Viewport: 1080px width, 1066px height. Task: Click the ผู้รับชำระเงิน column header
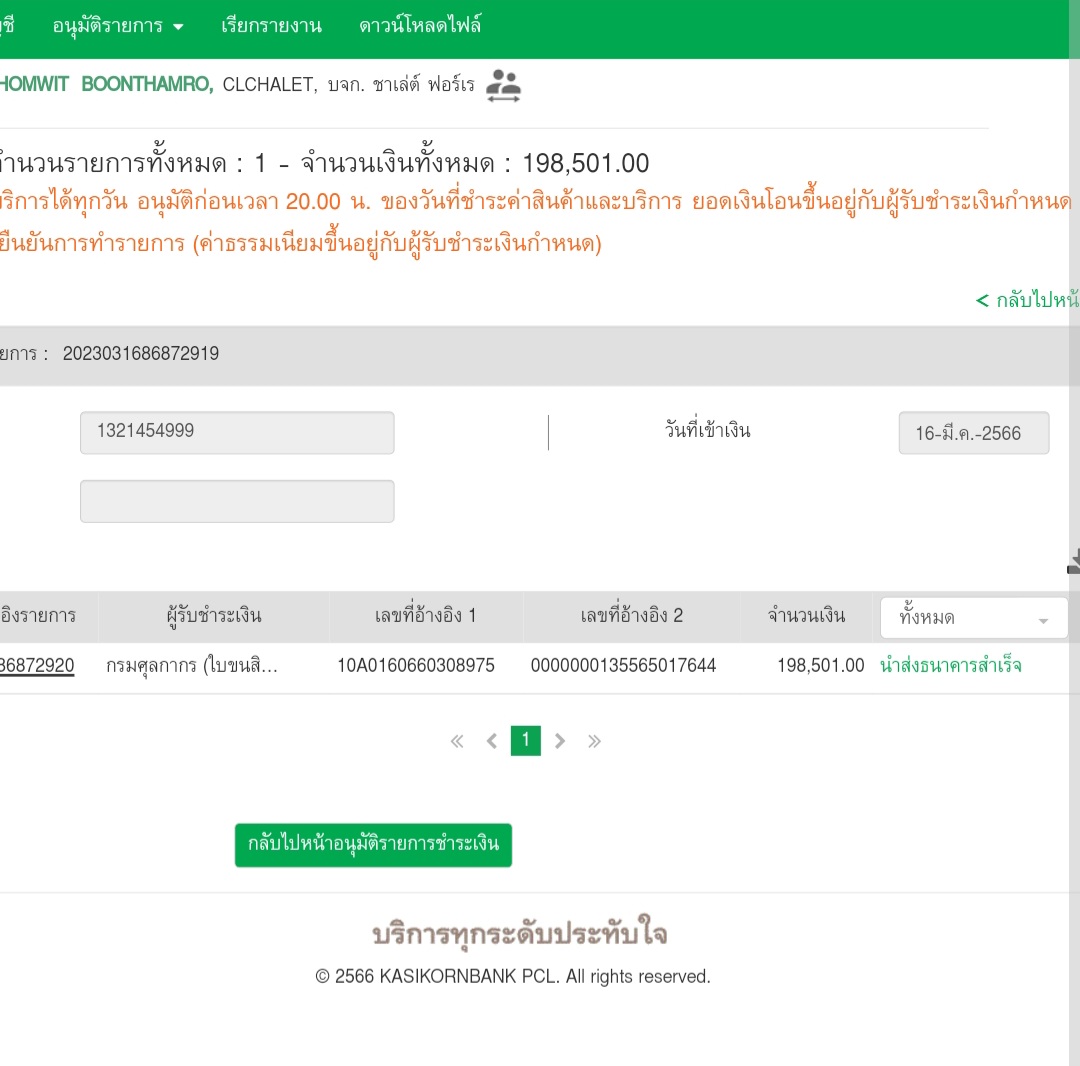click(213, 616)
